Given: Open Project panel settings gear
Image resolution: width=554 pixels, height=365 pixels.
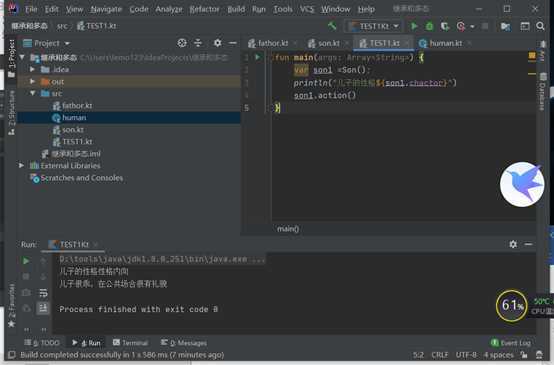Looking at the screenshot, I should 218,43.
